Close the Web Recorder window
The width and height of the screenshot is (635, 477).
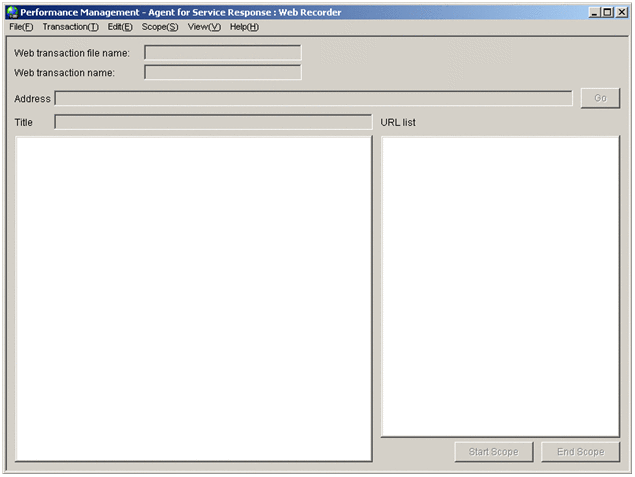pos(622,12)
